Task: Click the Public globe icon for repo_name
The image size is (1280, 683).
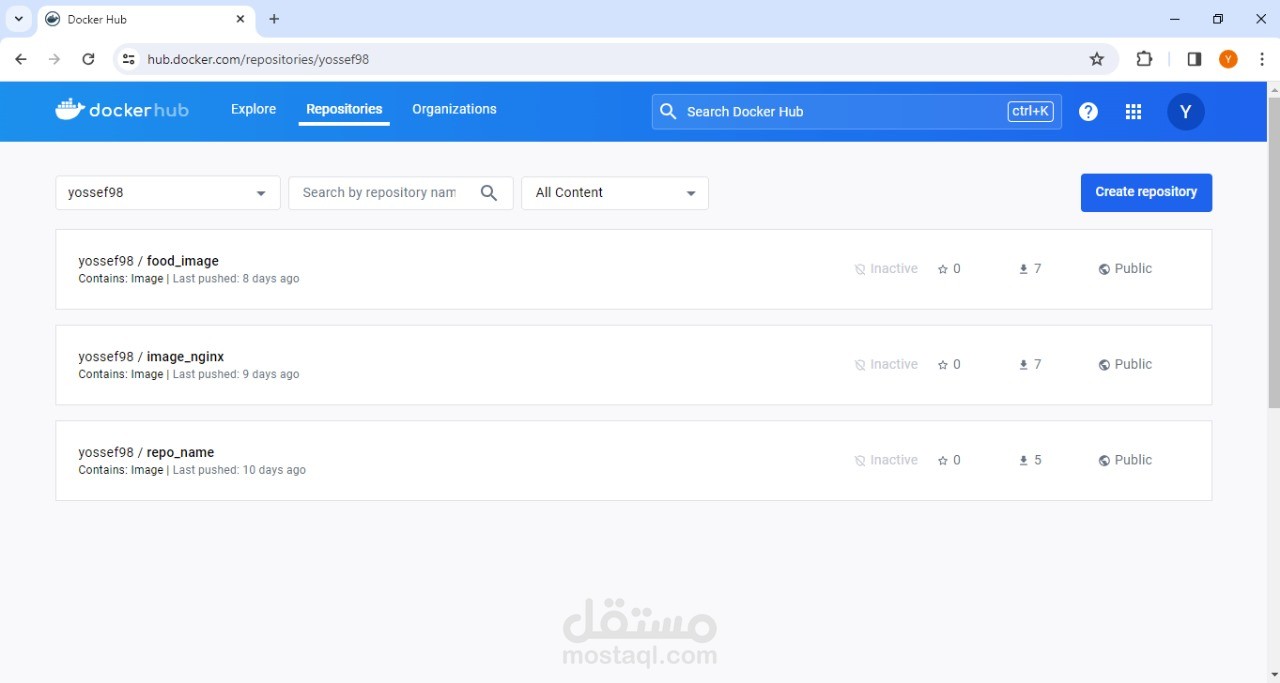Action: click(1104, 461)
